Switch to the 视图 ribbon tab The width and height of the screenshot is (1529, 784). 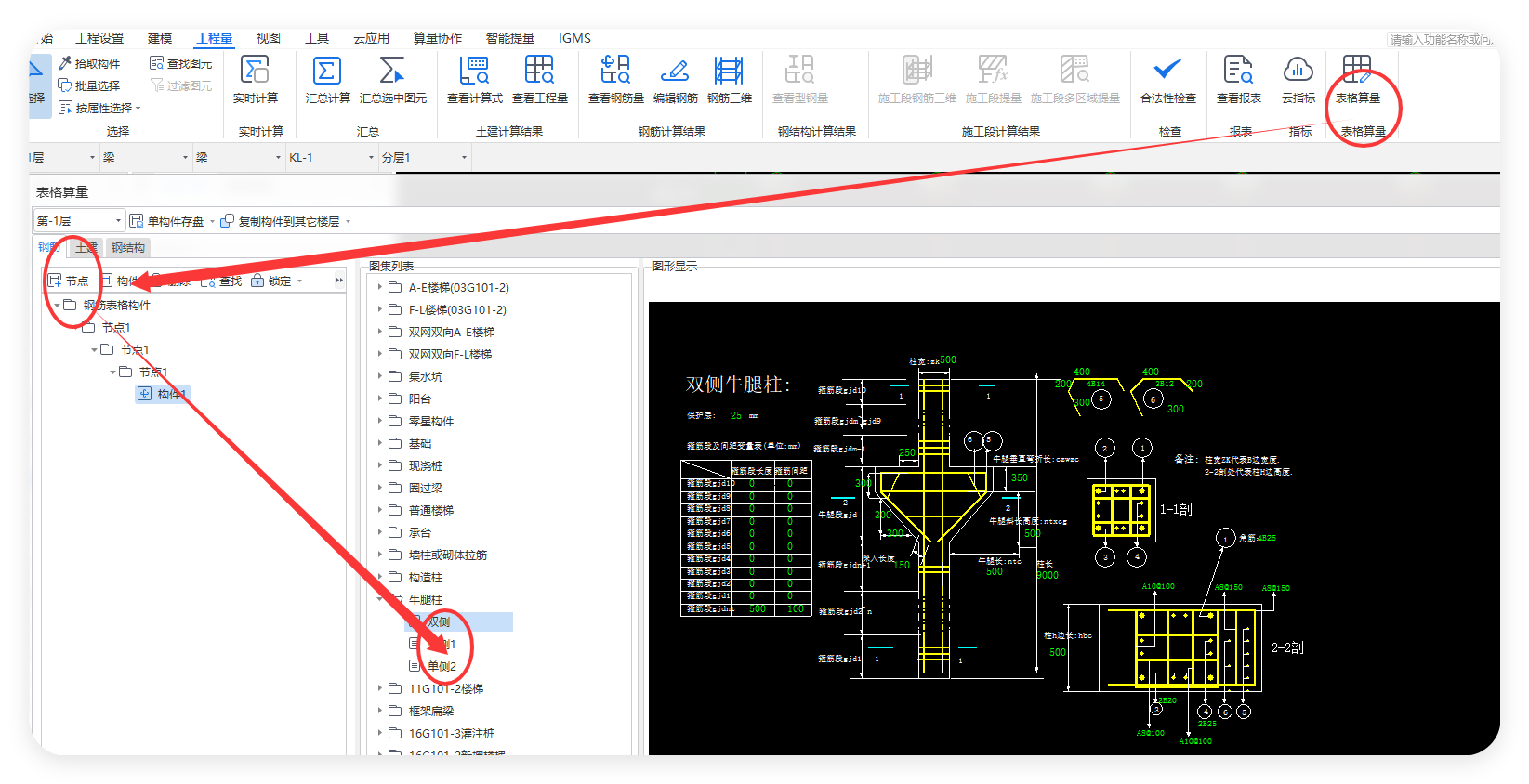tap(269, 38)
